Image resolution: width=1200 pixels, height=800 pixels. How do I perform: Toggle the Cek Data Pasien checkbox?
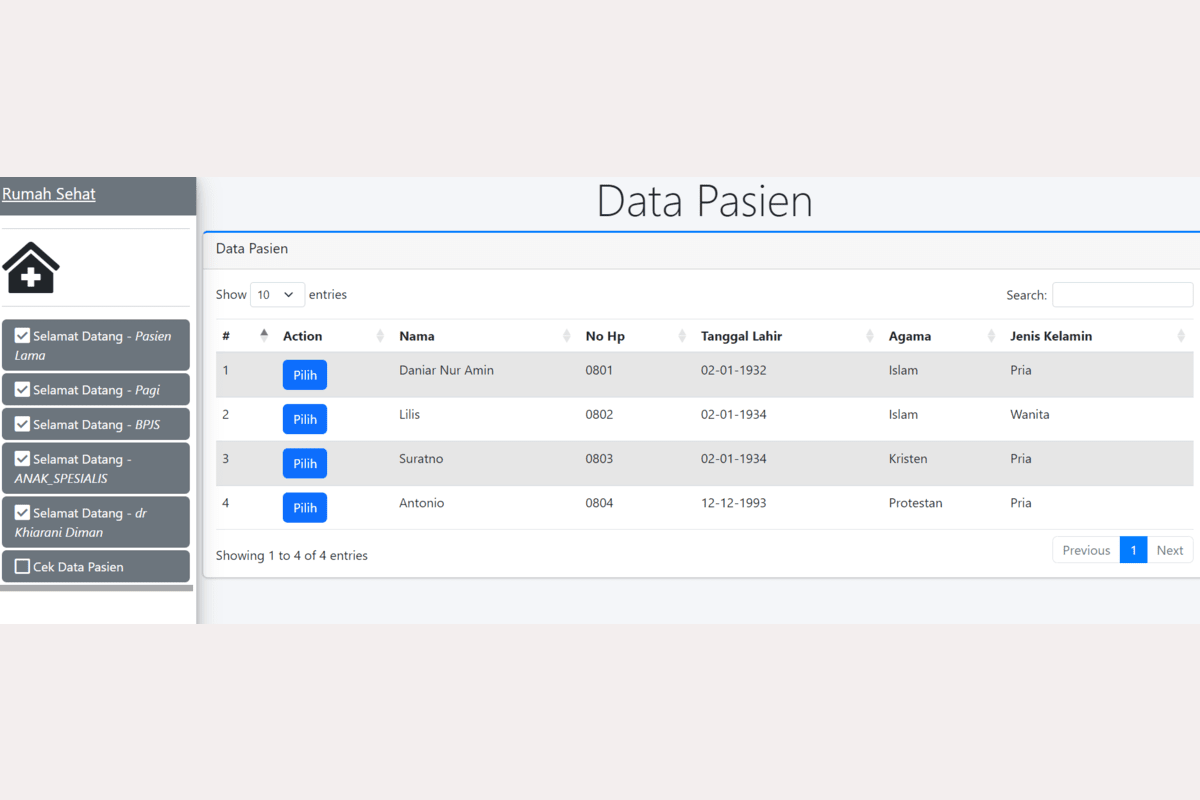coord(22,567)
